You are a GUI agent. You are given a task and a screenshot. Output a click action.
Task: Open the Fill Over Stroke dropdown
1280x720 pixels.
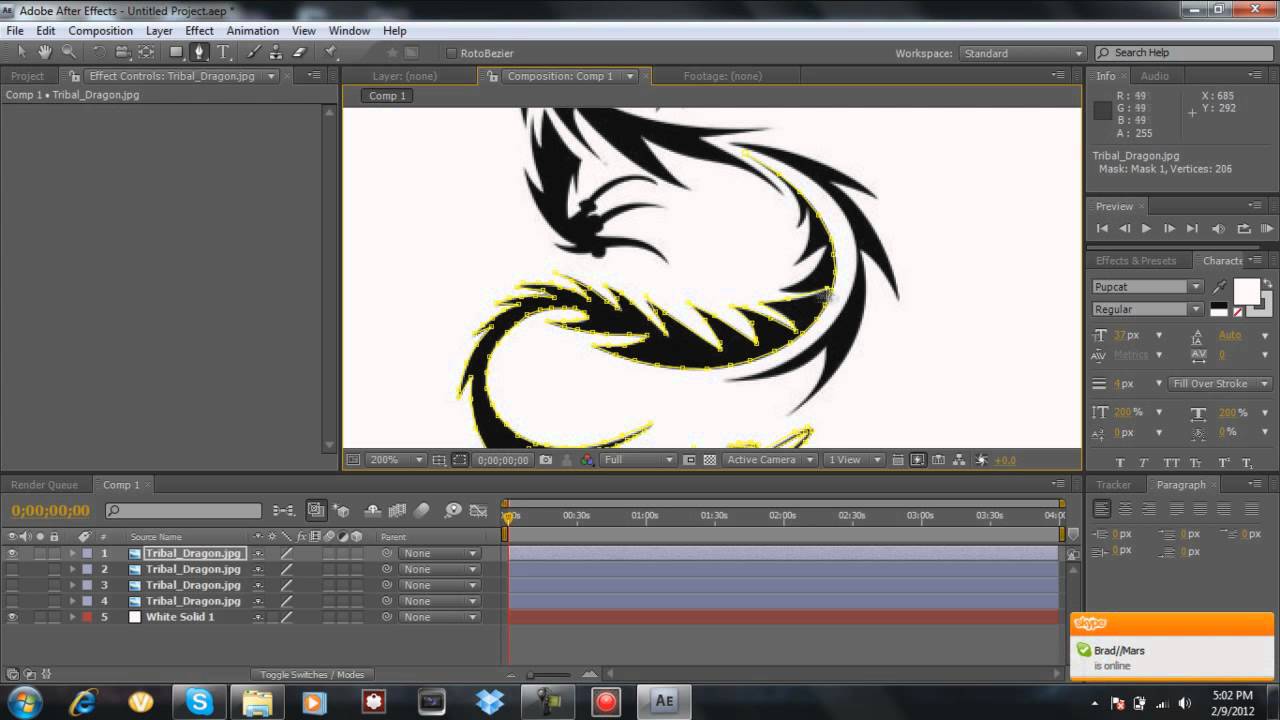[x=1219, y=384]
